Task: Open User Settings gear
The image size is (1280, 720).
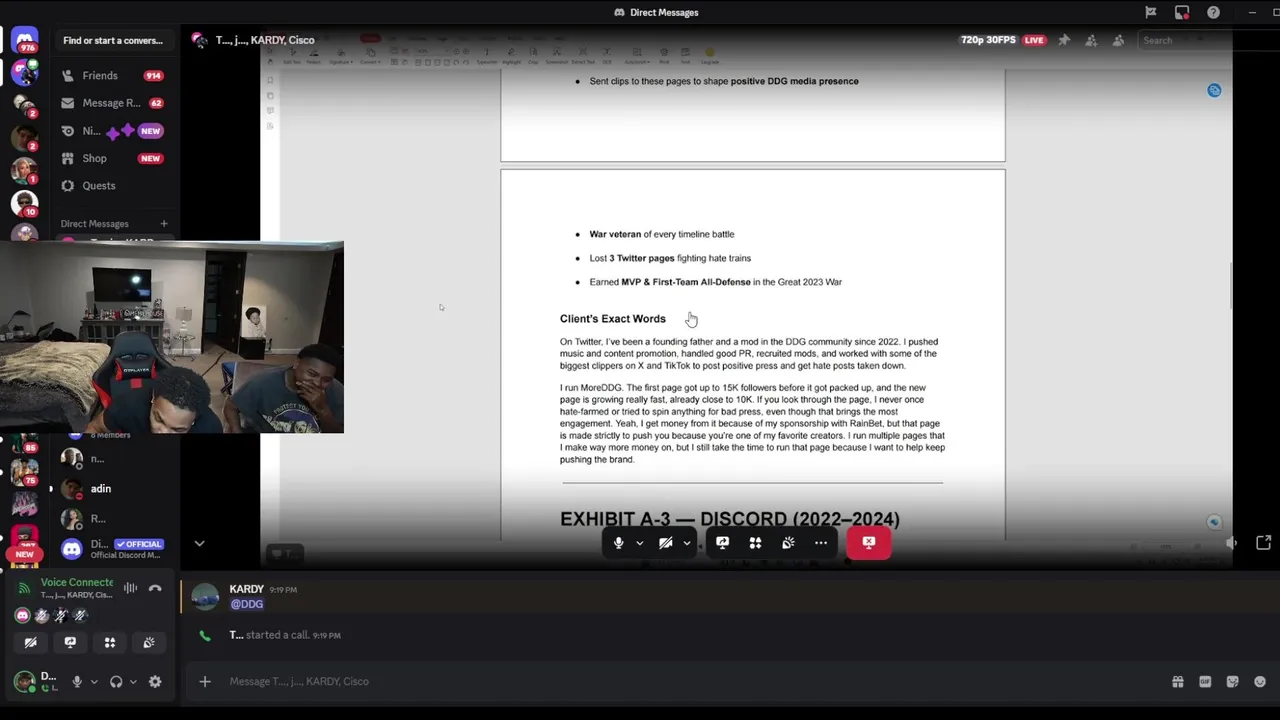Action: (155, 682)
